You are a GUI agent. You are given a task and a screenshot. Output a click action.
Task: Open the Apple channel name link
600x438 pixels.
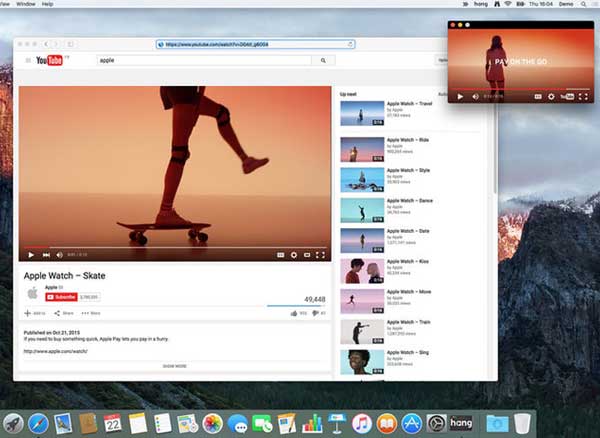pyautogui.click(x=51, y=287)
